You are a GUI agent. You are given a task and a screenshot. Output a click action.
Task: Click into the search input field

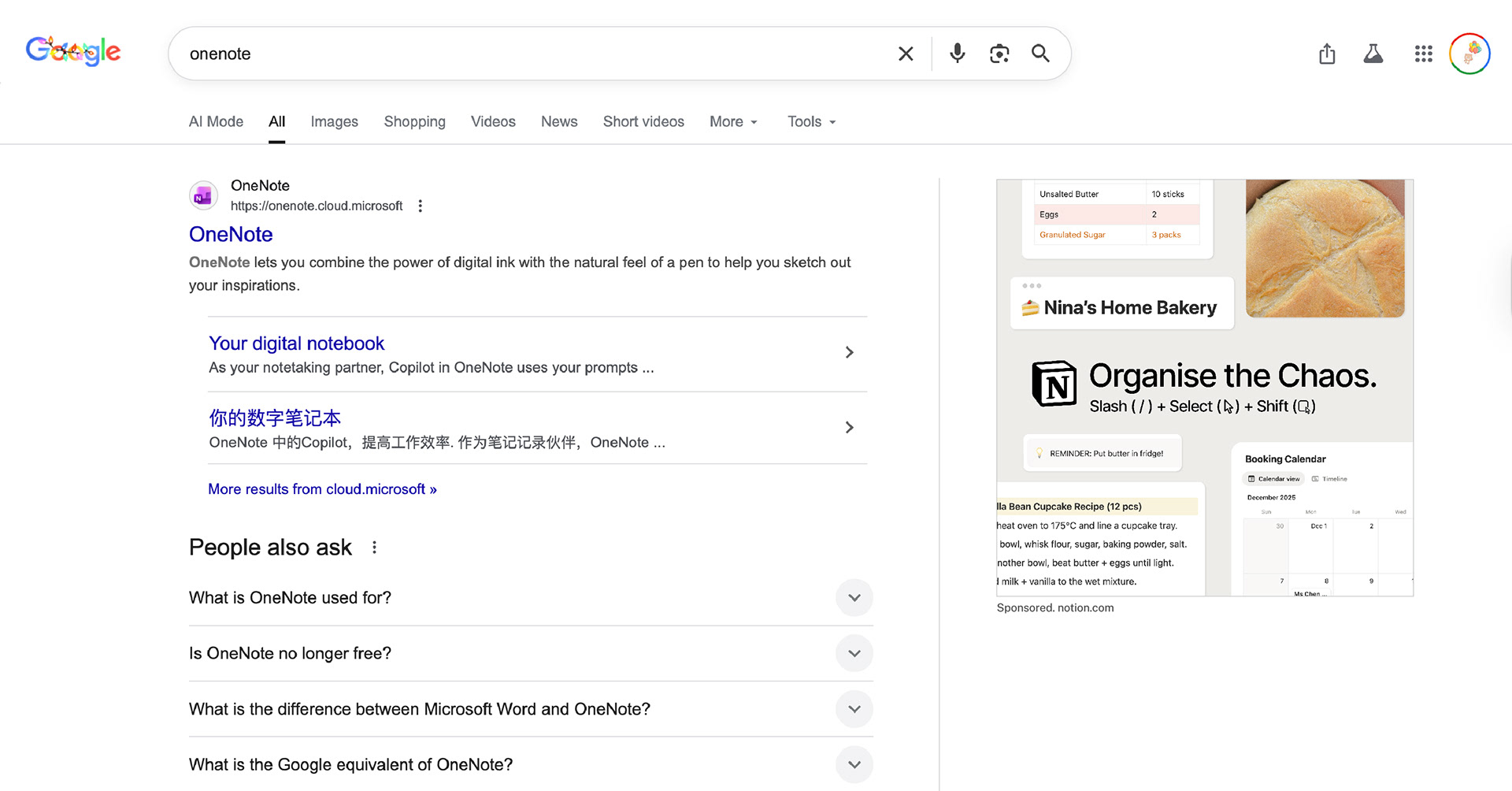[535, 54]
